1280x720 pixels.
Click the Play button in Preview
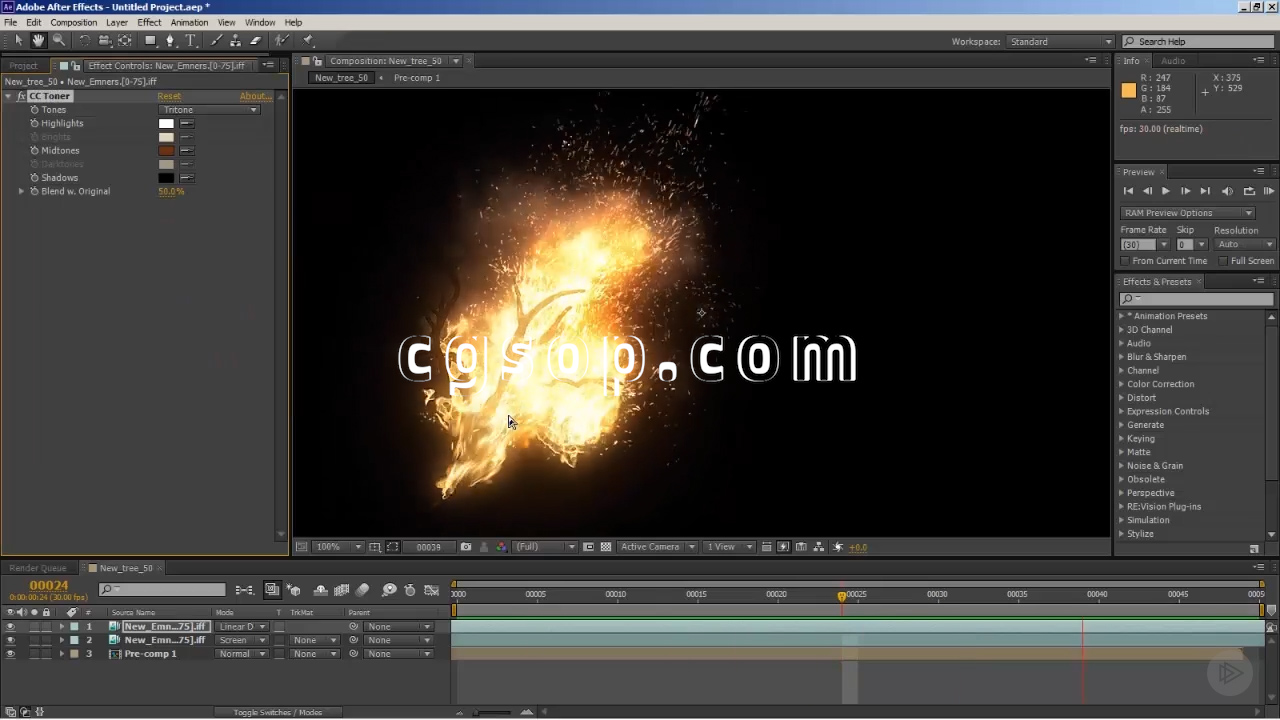[1165, 191]
